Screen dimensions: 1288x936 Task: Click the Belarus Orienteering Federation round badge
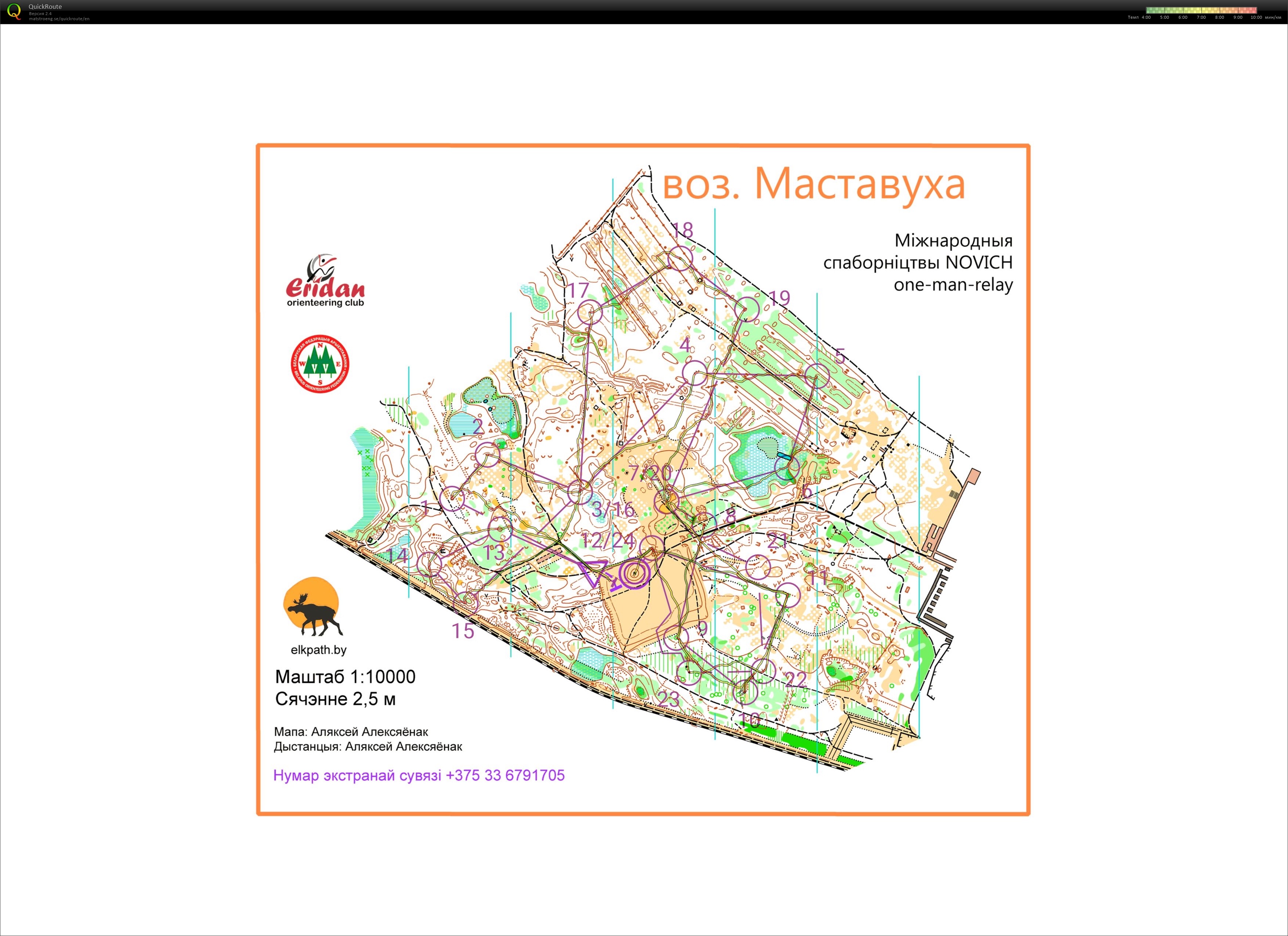click(x=320, y=365)
